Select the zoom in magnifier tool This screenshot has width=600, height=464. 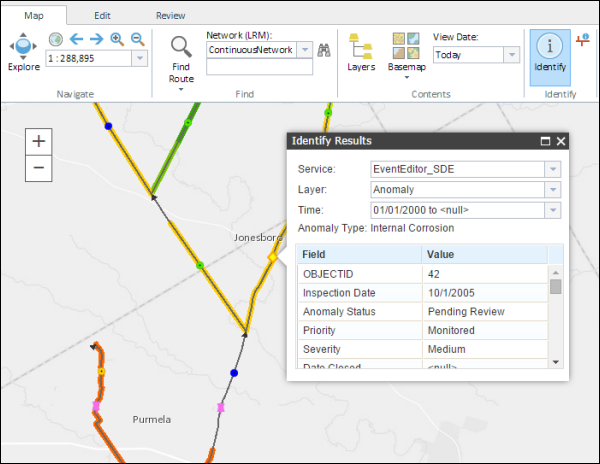pos(117,39)
